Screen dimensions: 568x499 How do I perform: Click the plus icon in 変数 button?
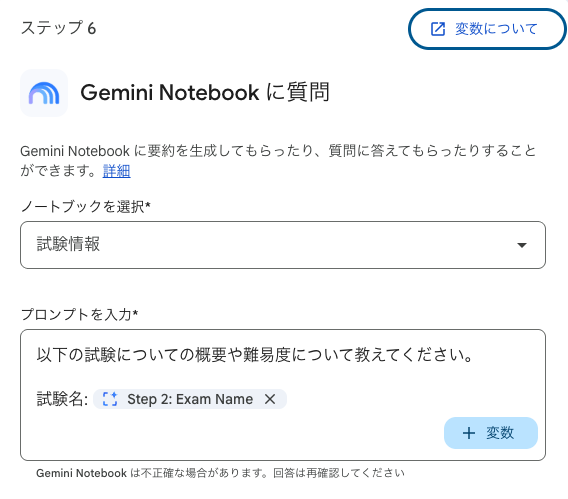pos(469,433)
